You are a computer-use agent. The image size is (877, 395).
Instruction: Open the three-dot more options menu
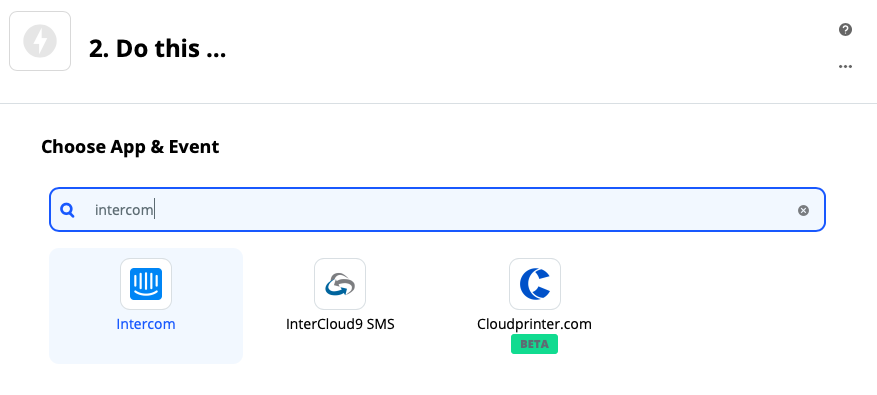coord(845,67)
